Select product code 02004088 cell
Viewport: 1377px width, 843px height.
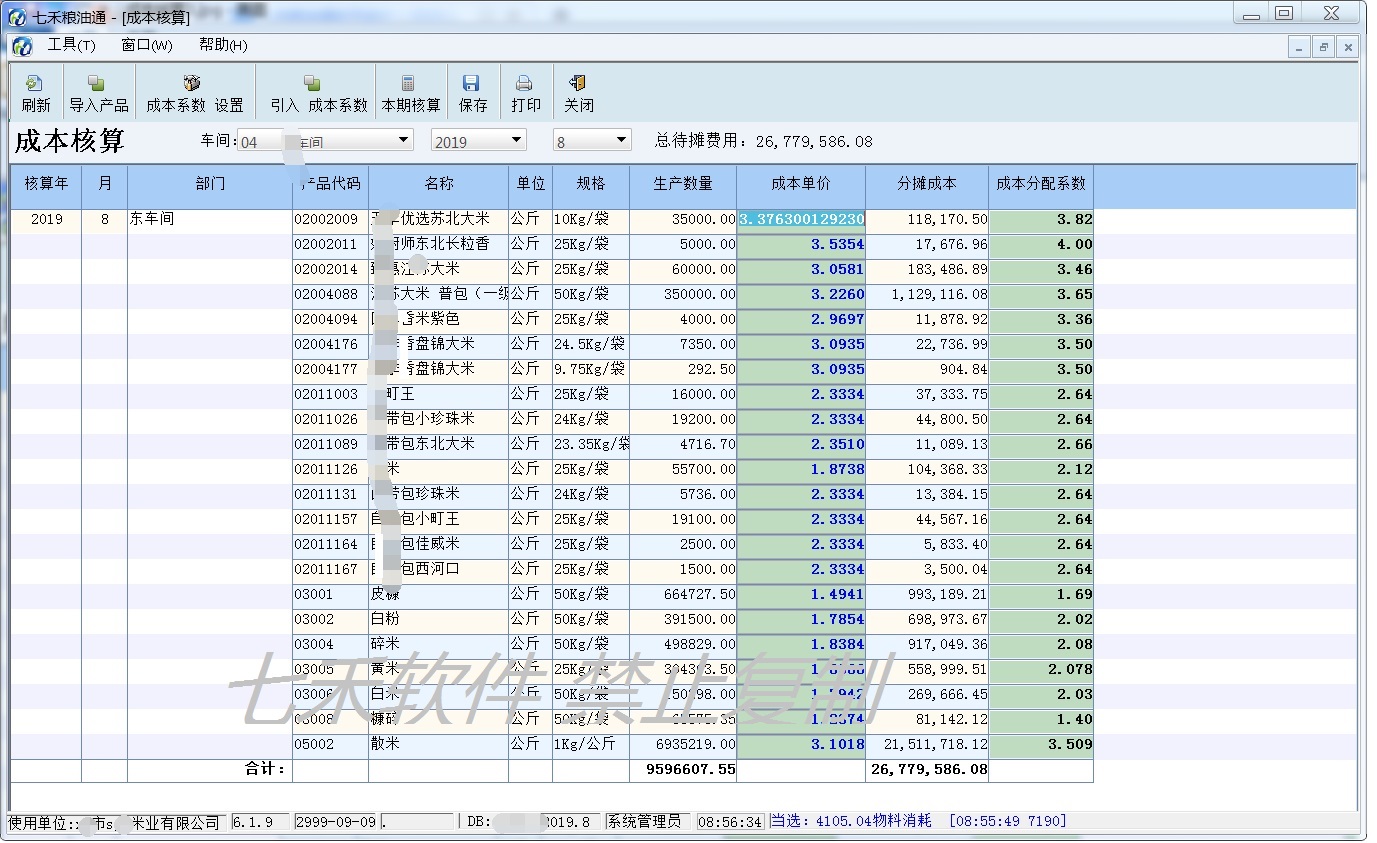pyautogui.click(x=330, y=294)
